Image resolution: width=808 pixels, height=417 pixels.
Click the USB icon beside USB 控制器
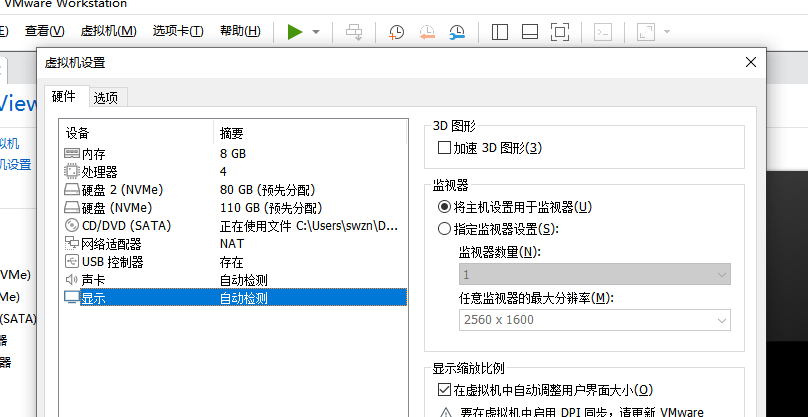coord(72,261)
